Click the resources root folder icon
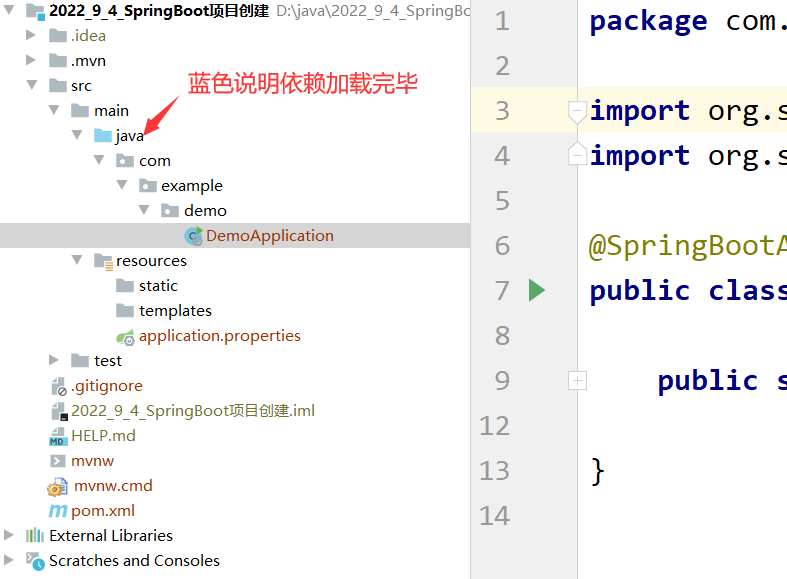Image resolution: width=787 pixels, height=579 pixels. [x=103, y=261]
